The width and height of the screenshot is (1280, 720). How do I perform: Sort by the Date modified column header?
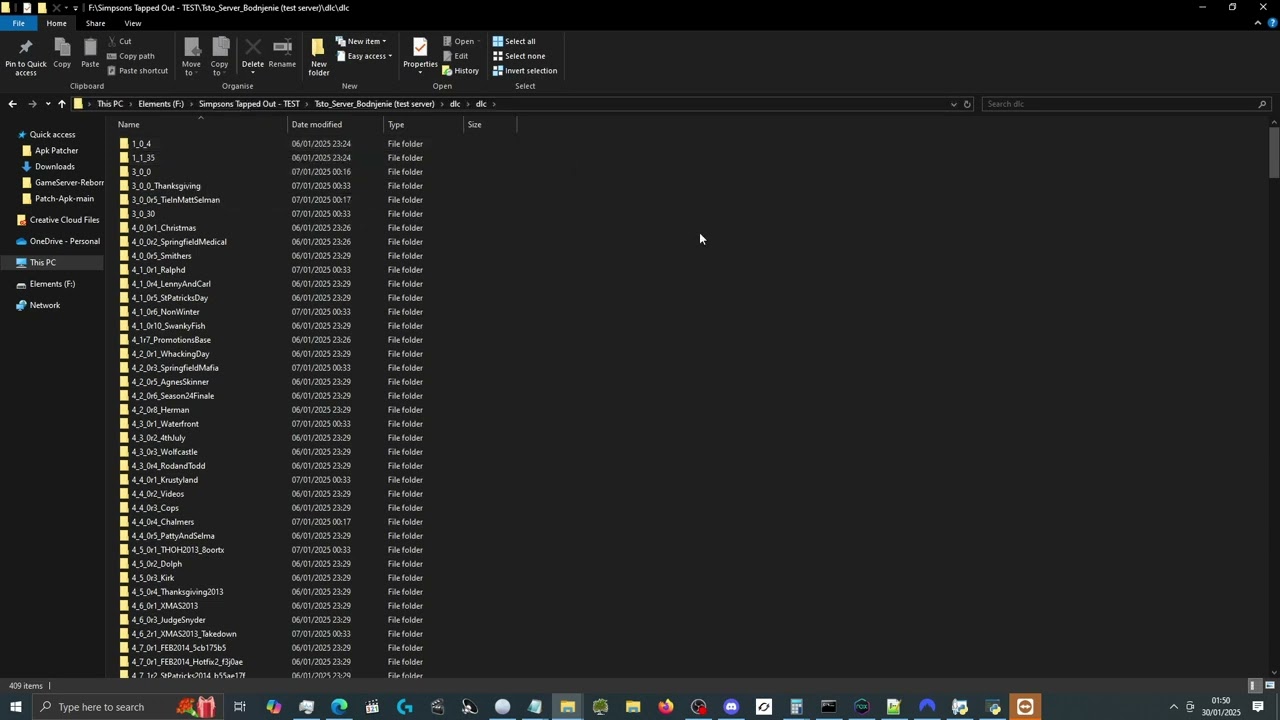point(336,125)
